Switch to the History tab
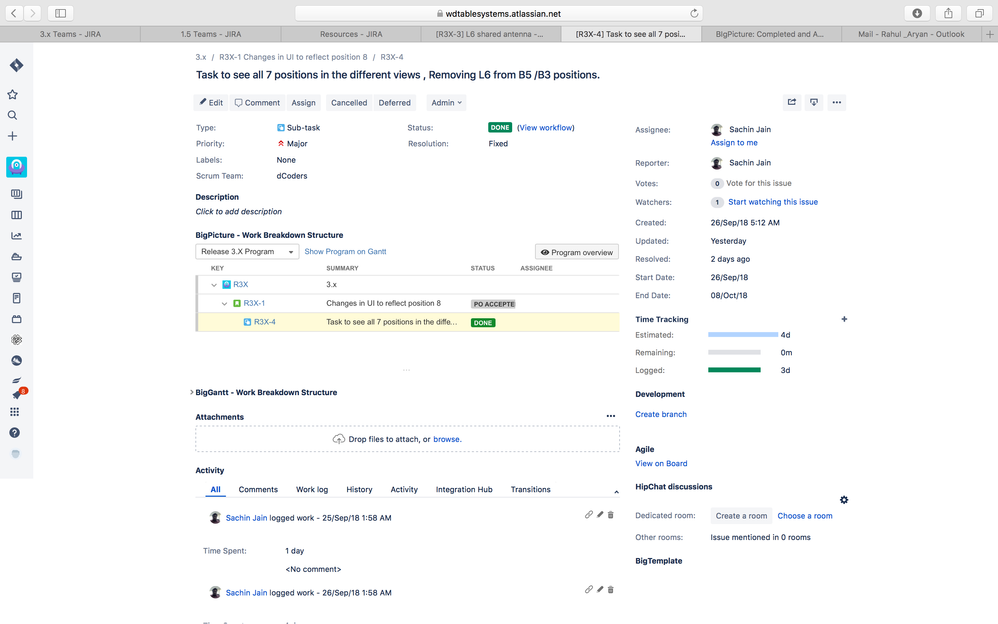 [x=359, y=490]
